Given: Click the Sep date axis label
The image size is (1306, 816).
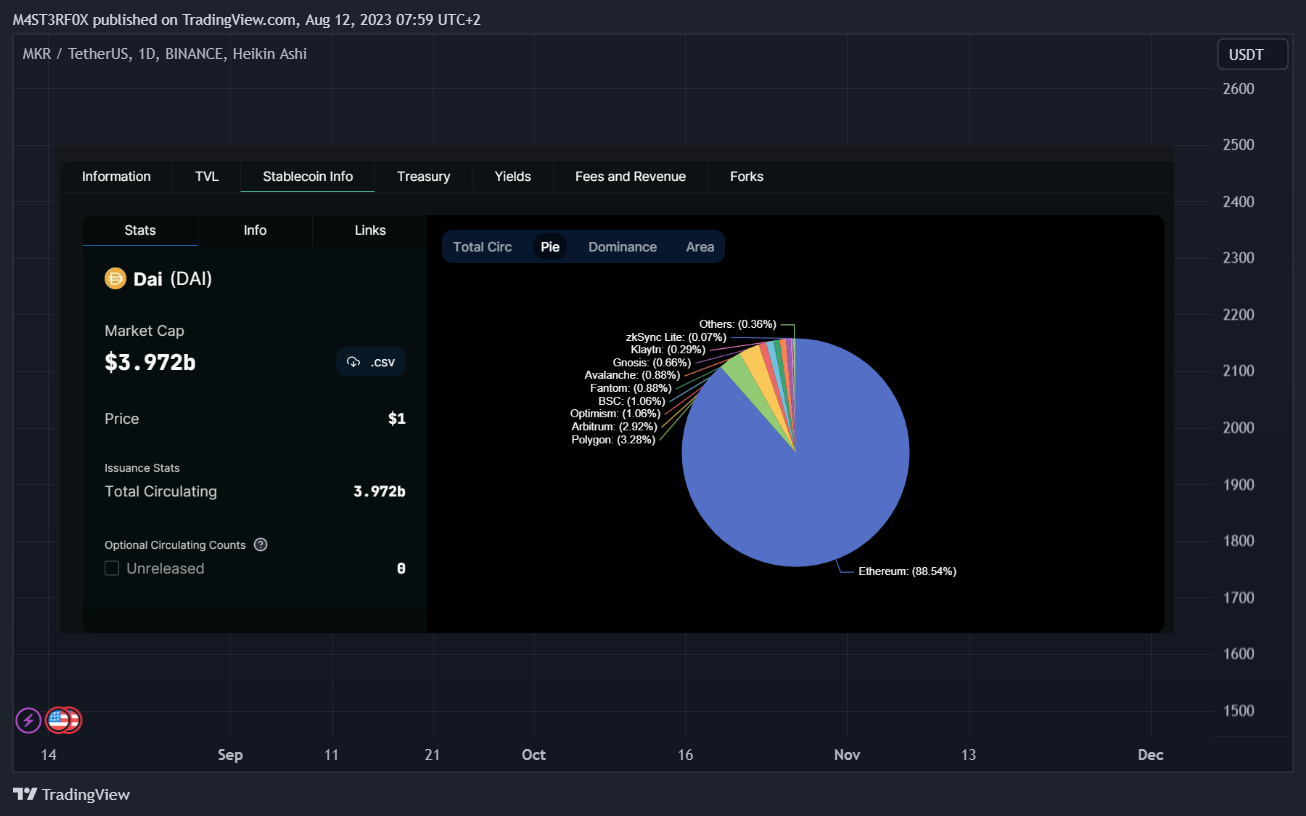Looking at the screenshot, I should point(231,754).
